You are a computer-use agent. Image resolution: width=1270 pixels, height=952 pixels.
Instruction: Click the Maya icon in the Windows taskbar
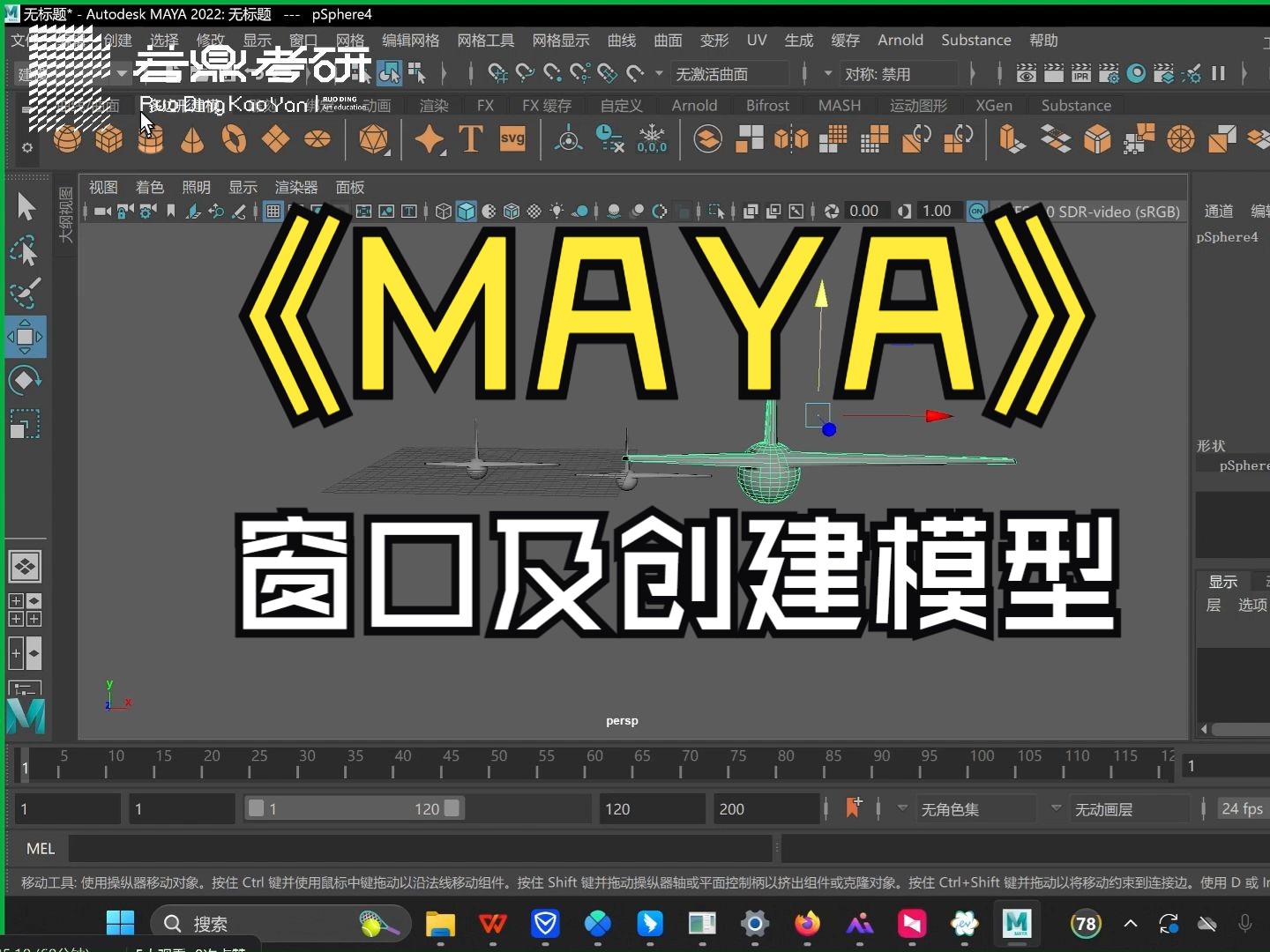[x=1016, y=924]
